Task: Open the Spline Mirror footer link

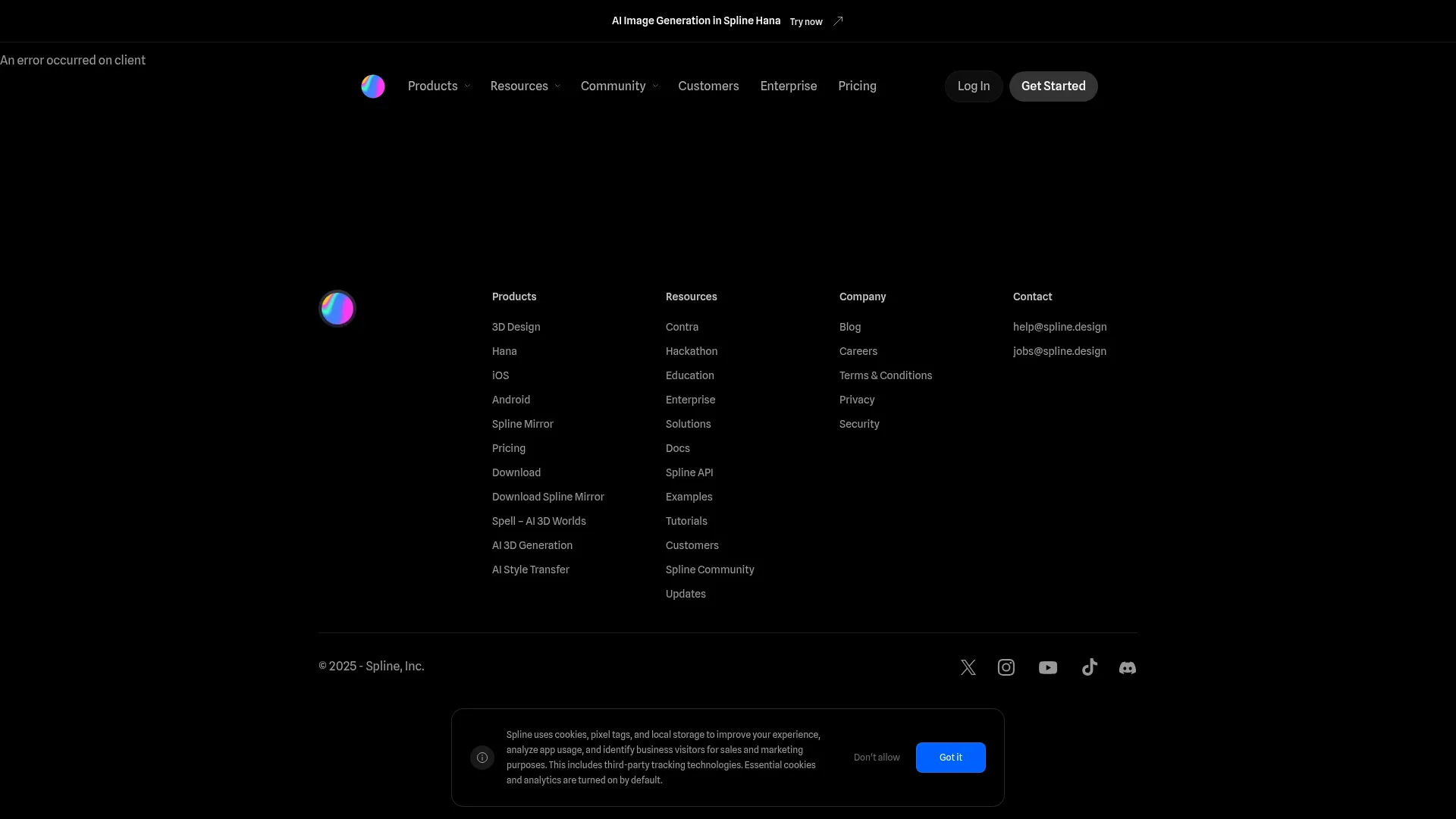Action: (522, 424)
